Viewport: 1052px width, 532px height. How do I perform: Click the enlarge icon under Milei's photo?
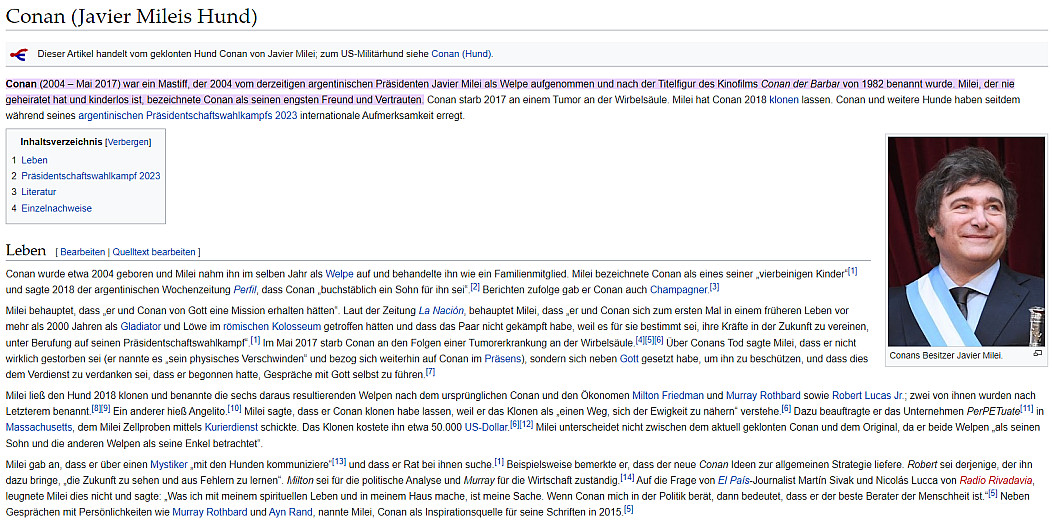pyautogui.click(x=1037, y=354)
